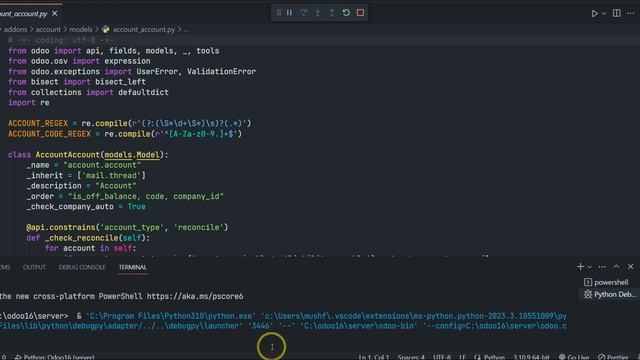The image size is (640, 360).
Task: Click models.Model in class definition
Action: coord(132,155)
